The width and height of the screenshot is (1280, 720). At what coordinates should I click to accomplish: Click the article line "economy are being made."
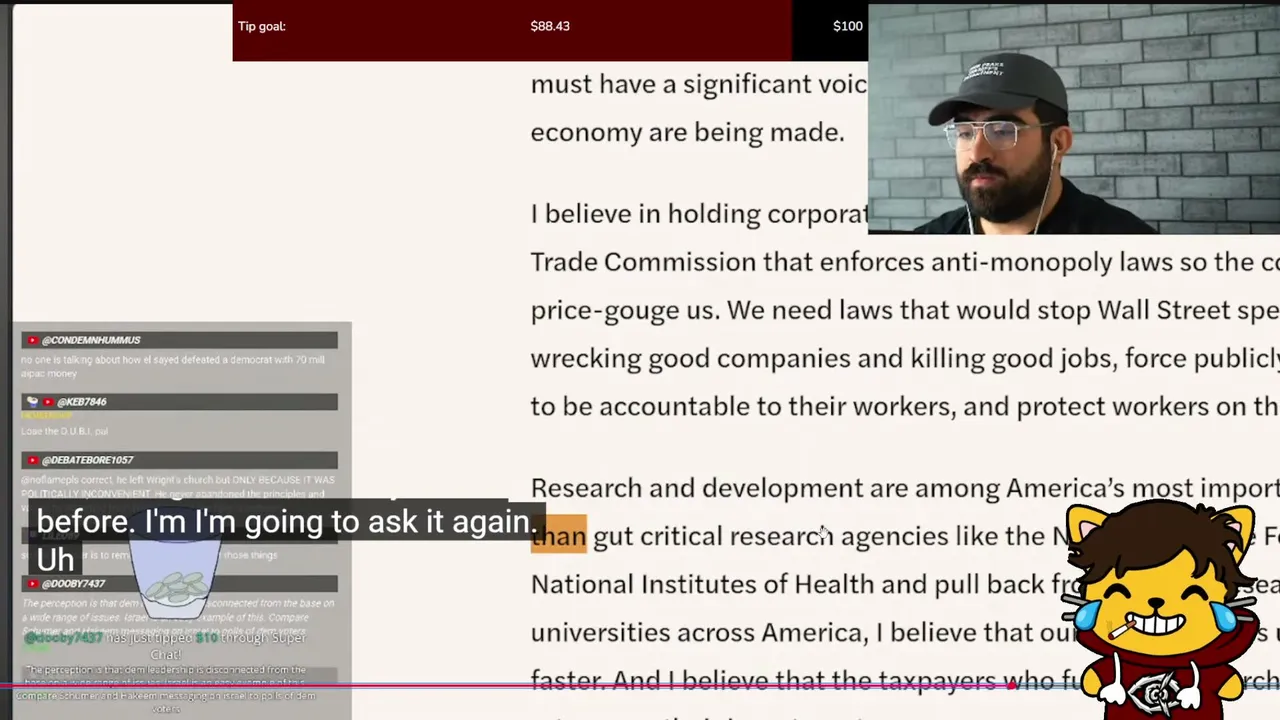[x=687, y=132]
